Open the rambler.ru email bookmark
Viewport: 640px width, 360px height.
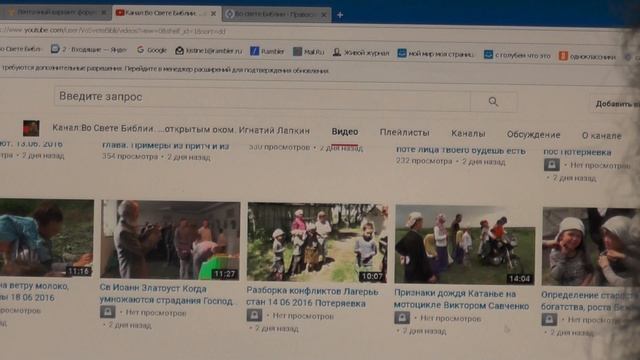[209, 51]
